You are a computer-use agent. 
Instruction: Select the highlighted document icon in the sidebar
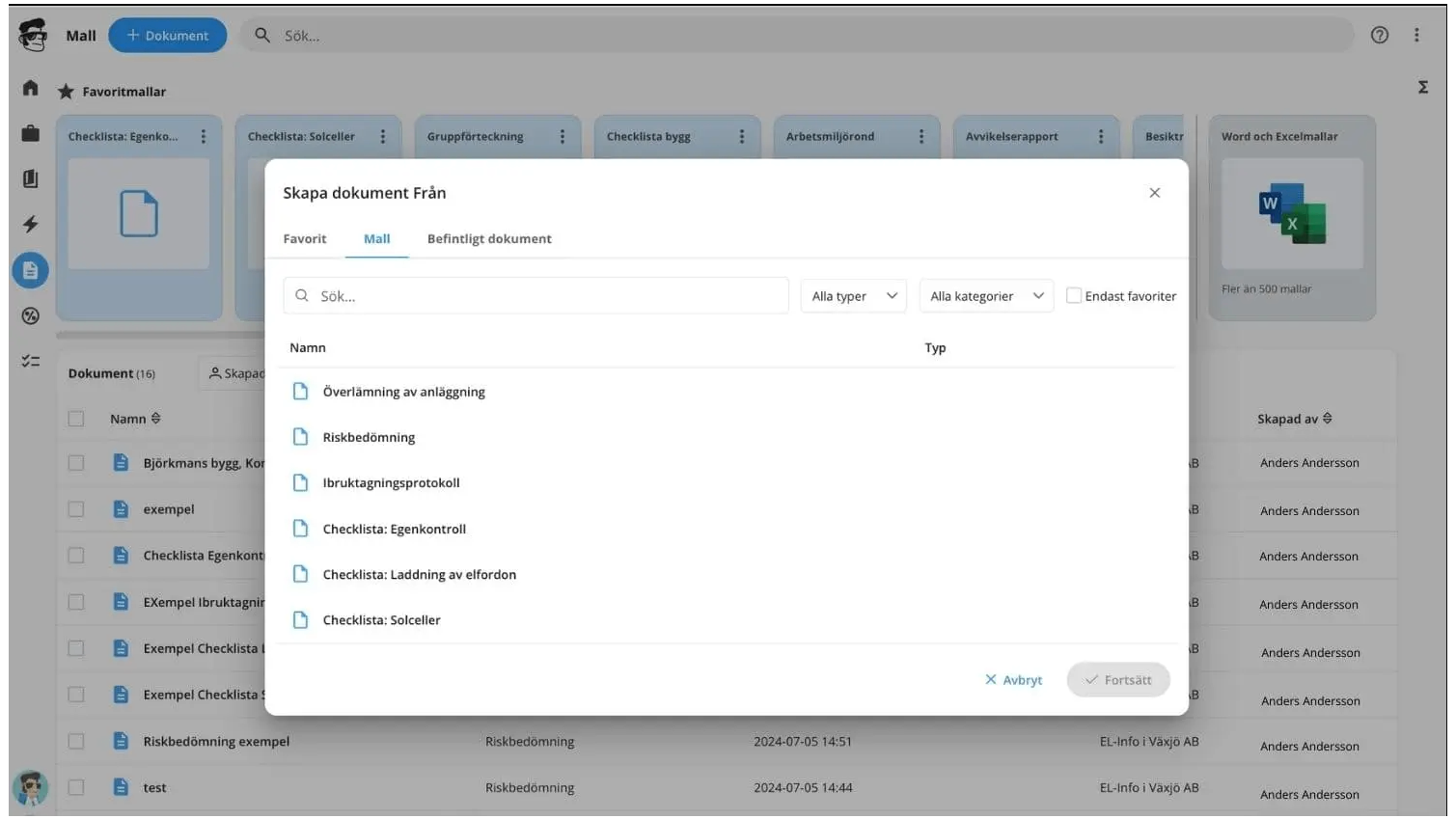point(29,270)
